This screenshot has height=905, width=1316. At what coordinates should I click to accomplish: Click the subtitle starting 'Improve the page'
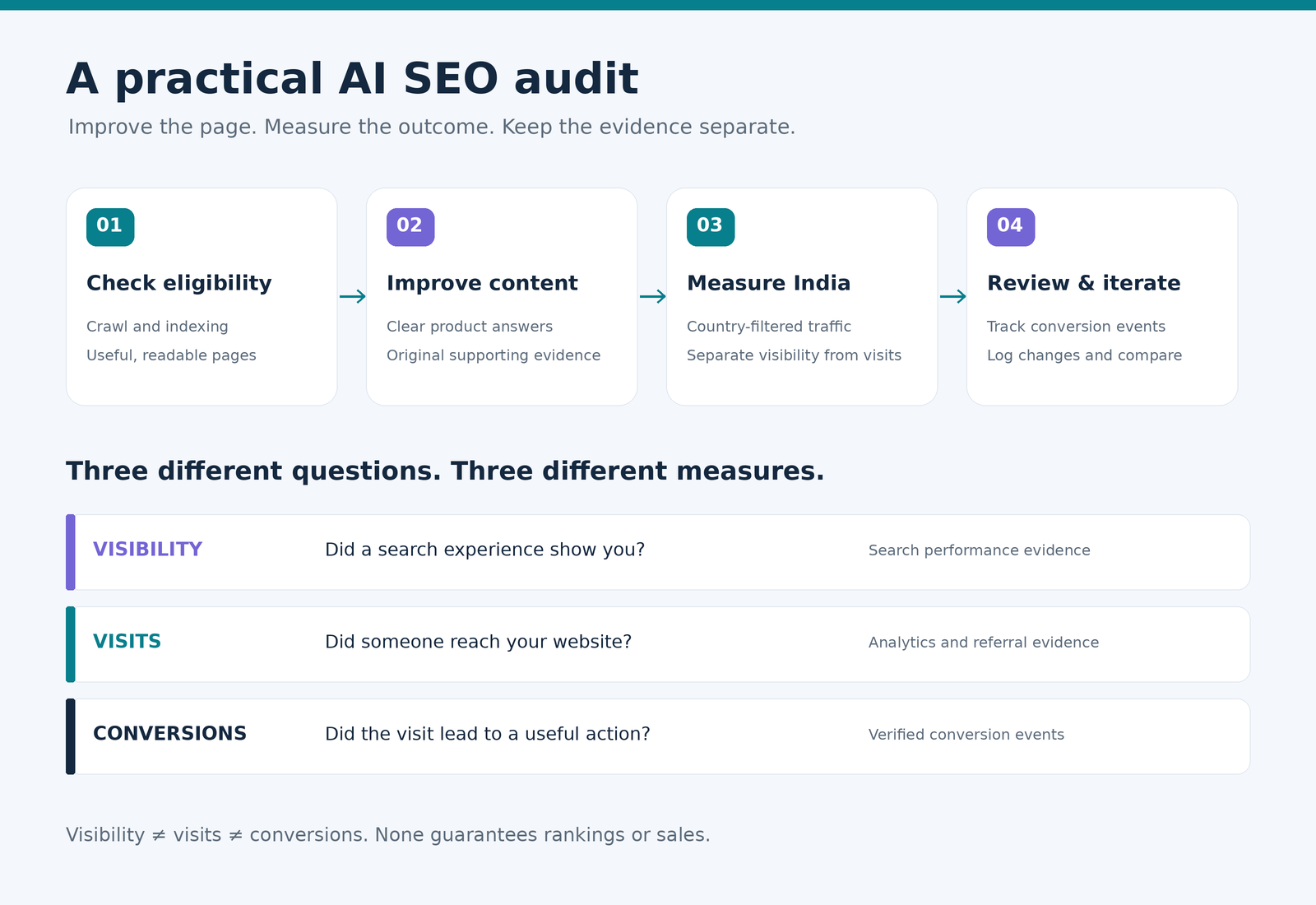pyautogui.click(x=432, y=127)
